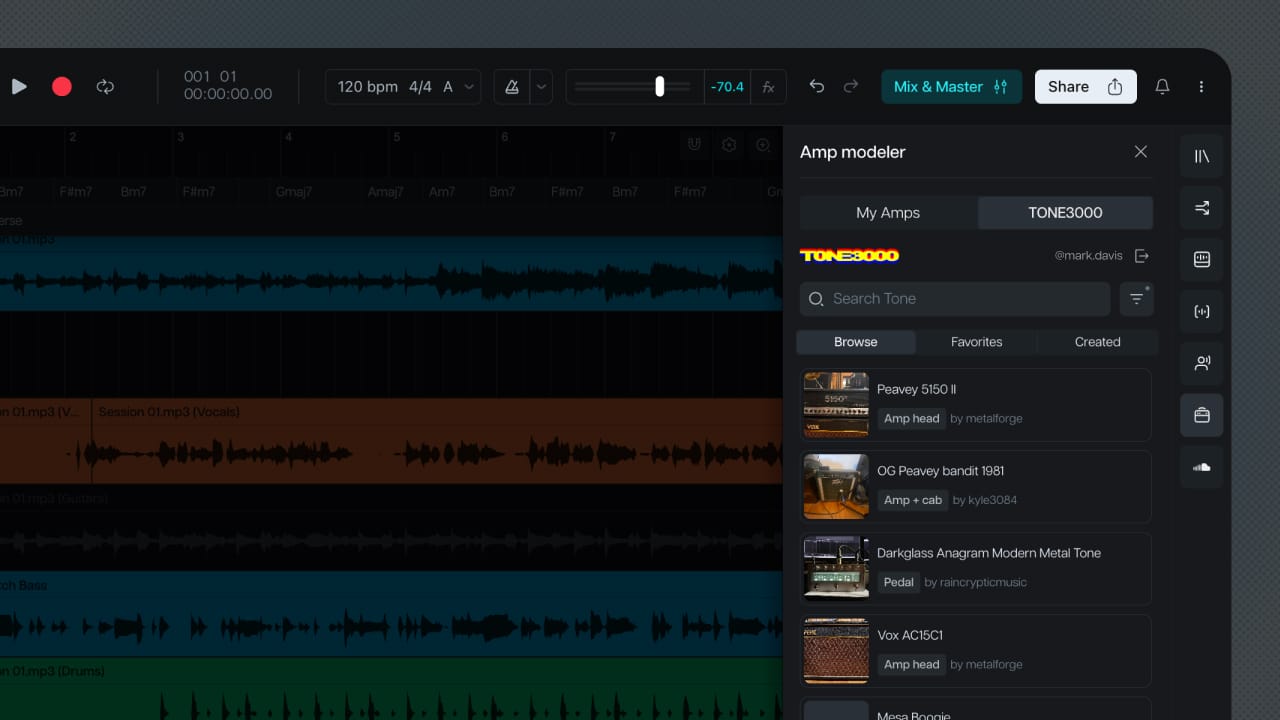This screenshot has height=720, width=1280.
Task: Open the routing arrows sidebar panel
Action: coord(1202,208)
